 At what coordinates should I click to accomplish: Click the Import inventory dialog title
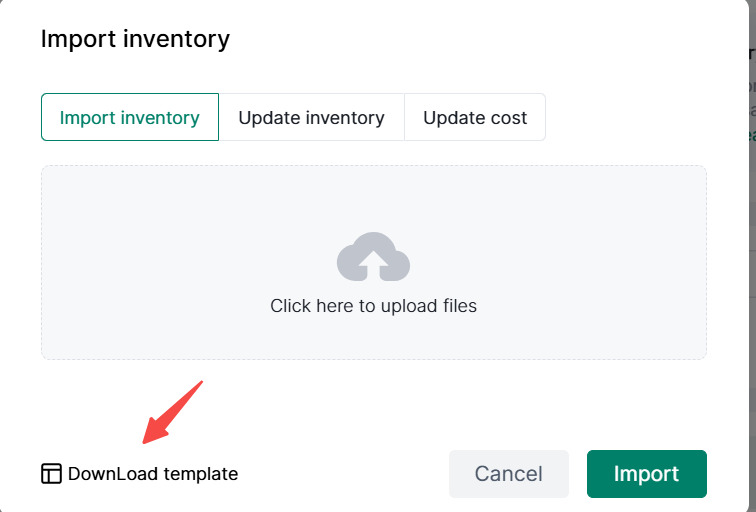click(135, 39)
